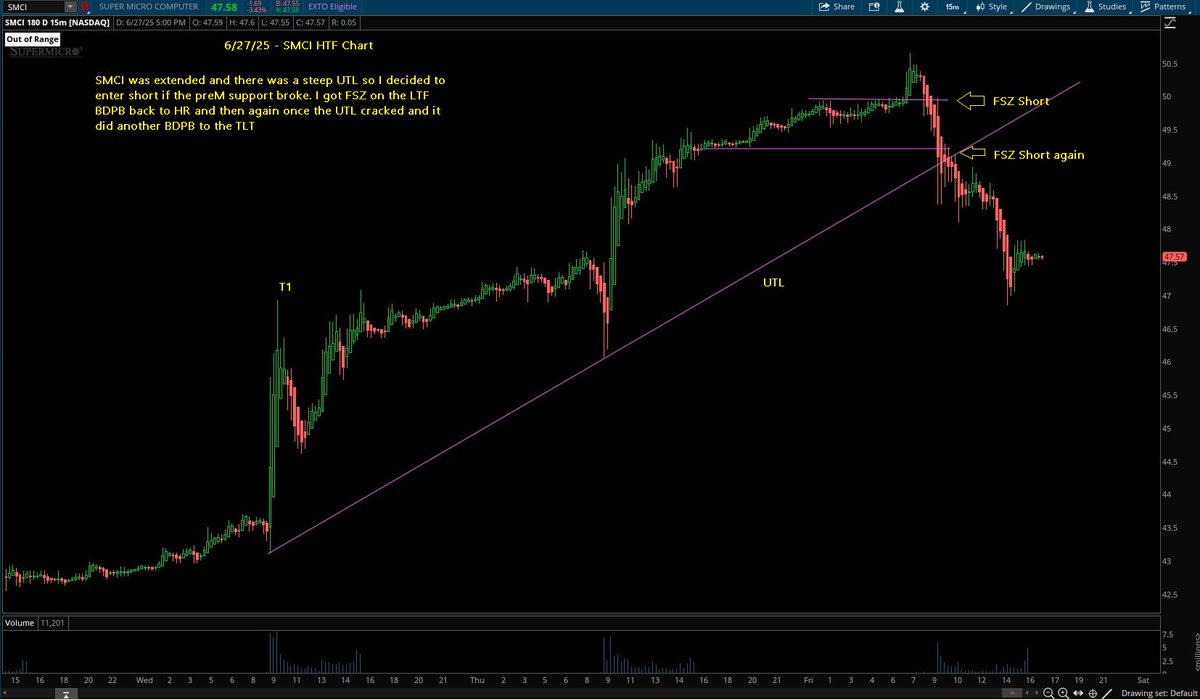Viewport: 1200px width, 699px height.
Task: Click the R: 0.05 range value
Action: 346,23
